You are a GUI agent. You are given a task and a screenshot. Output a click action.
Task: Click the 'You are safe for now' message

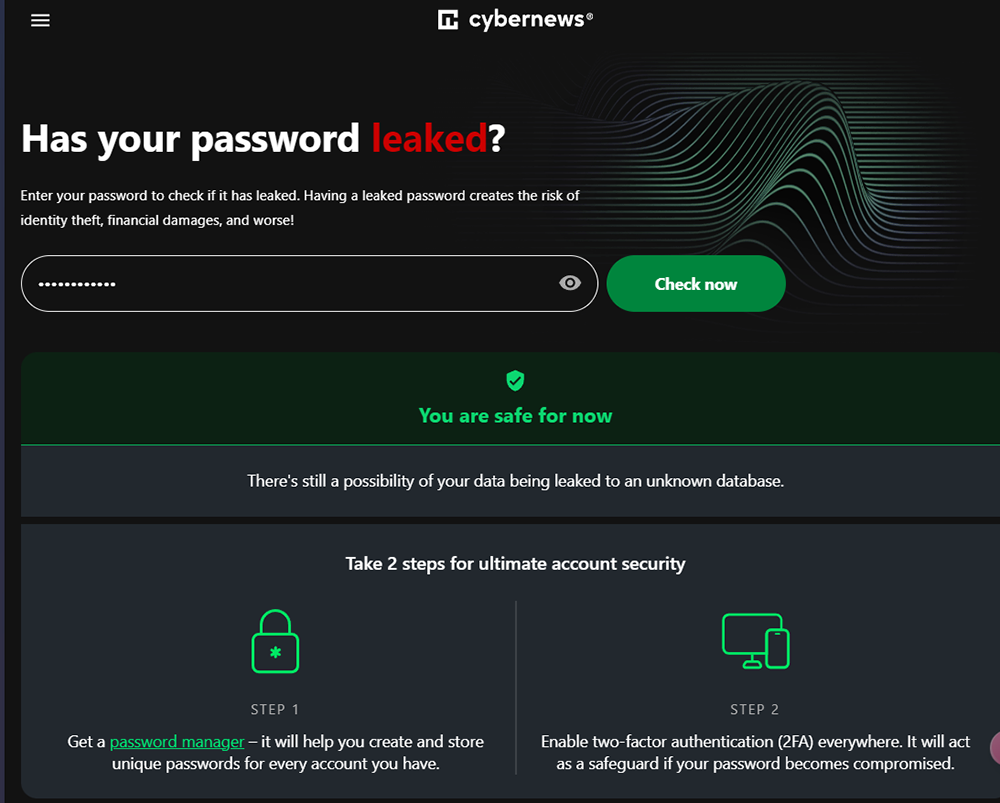pos(515,416)
